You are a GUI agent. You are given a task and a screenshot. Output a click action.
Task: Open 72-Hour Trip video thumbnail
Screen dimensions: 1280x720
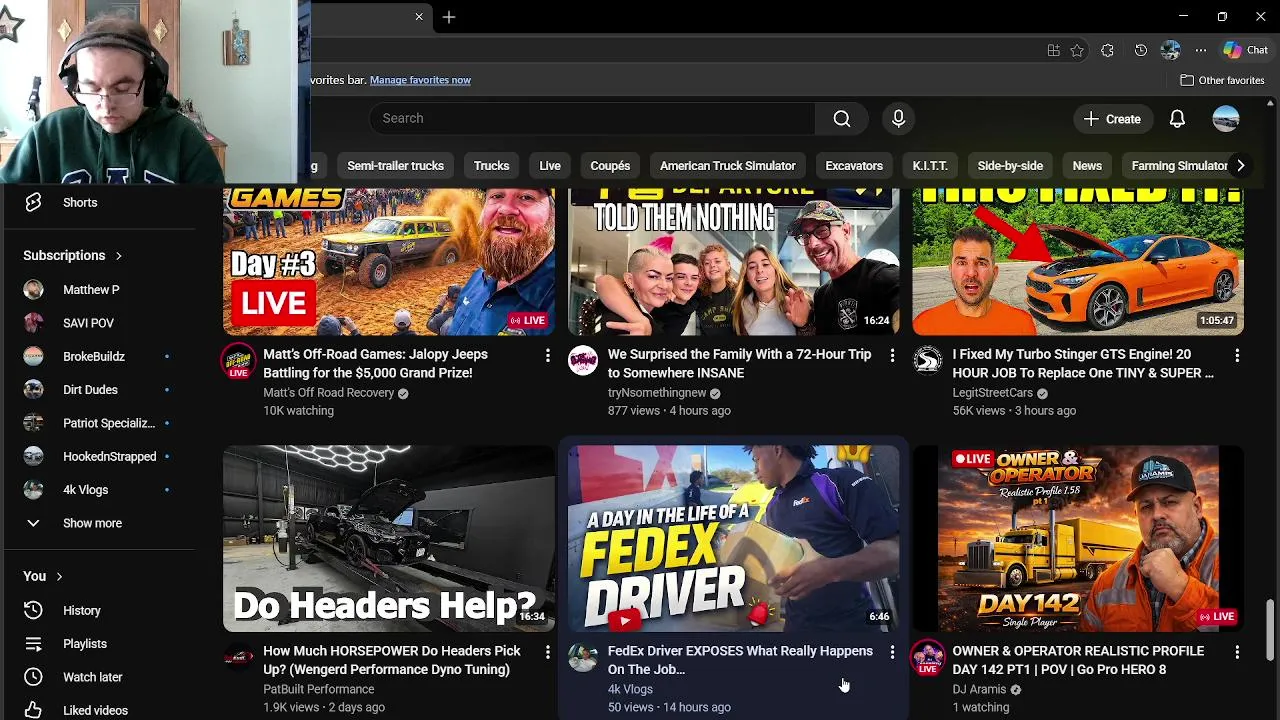click(734, 262)
